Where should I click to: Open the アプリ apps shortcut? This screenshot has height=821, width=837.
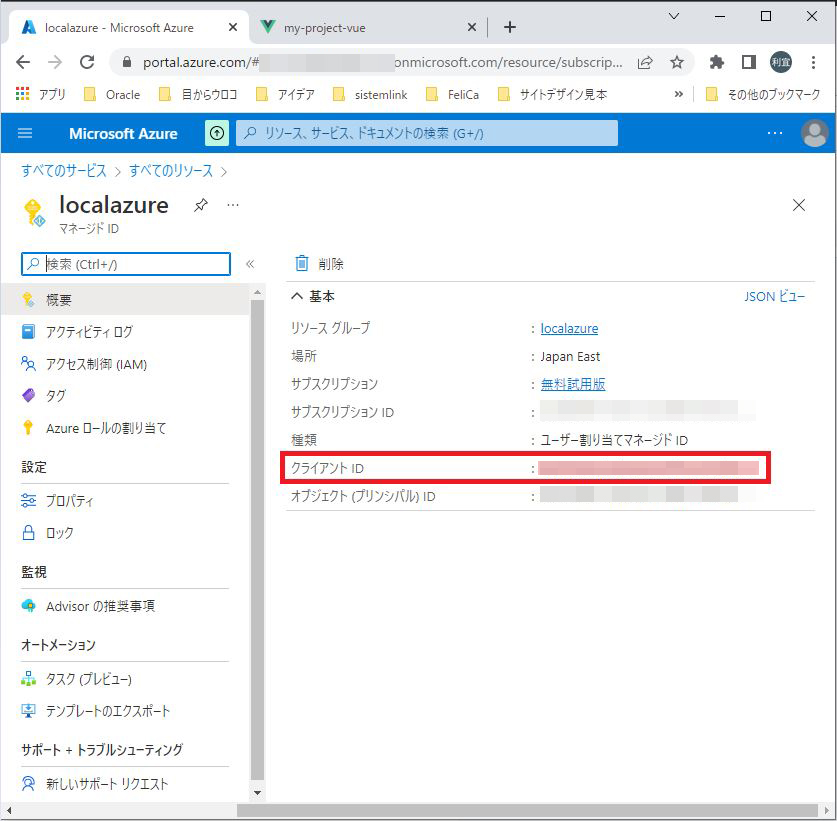(x=41, y=94)
